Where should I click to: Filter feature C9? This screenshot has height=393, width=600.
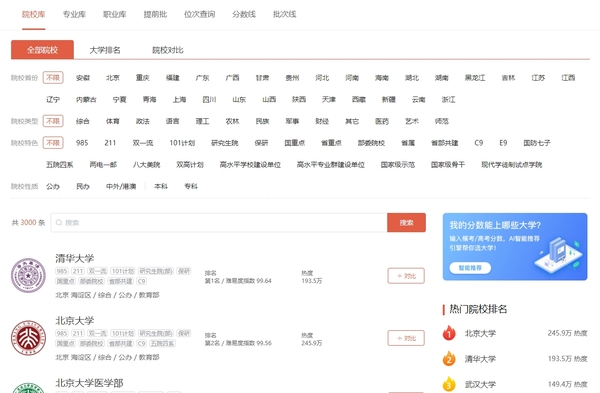(479, 143)
